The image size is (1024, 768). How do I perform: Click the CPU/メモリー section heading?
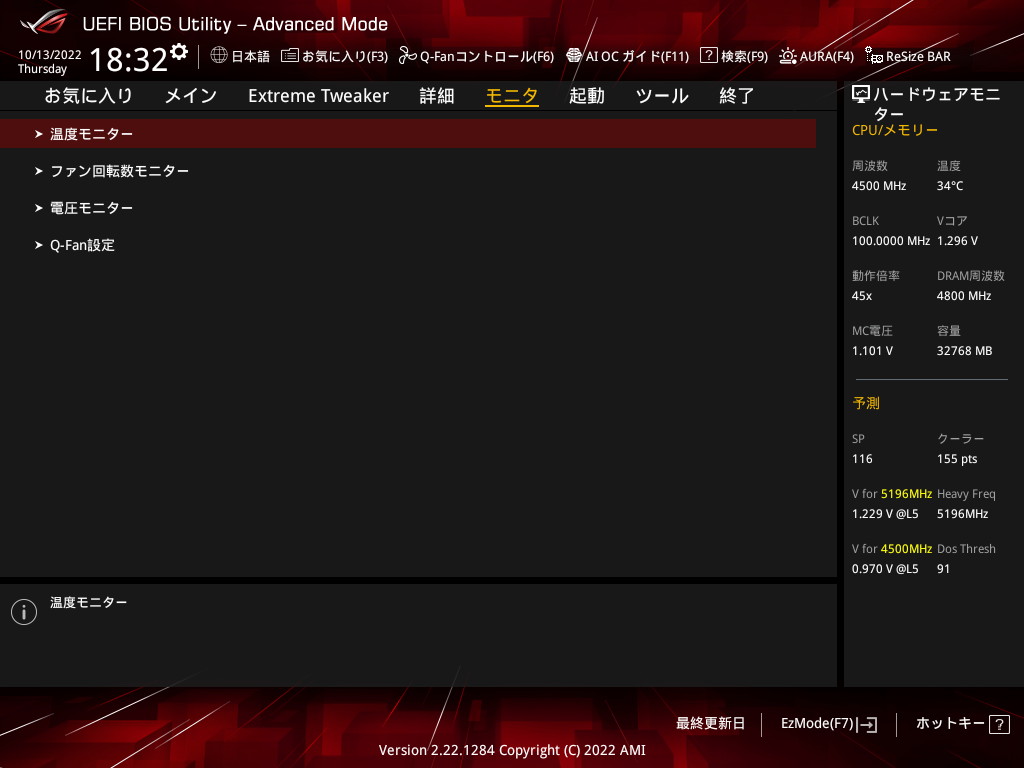(x=895, y=131)
